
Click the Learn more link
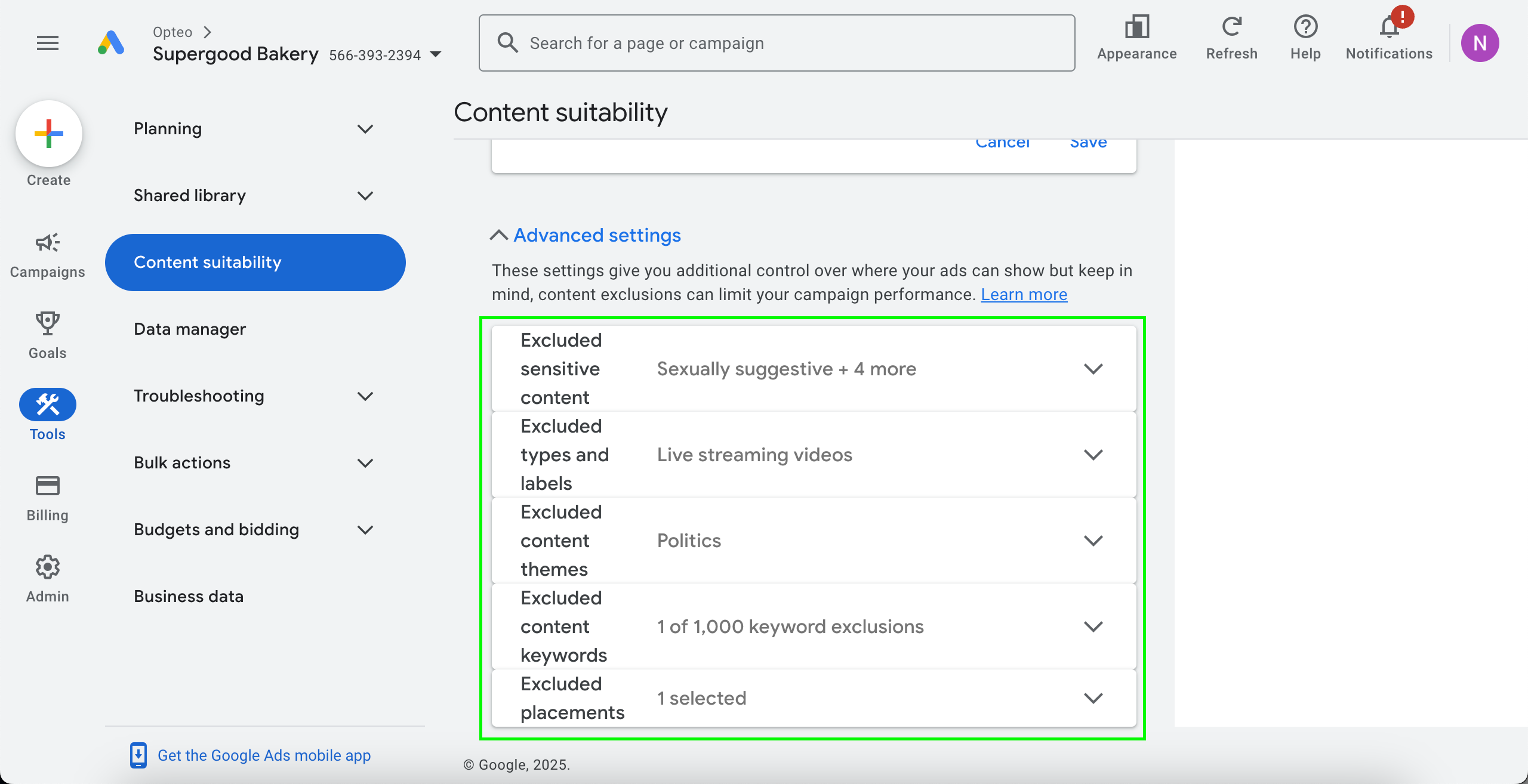1024,295
